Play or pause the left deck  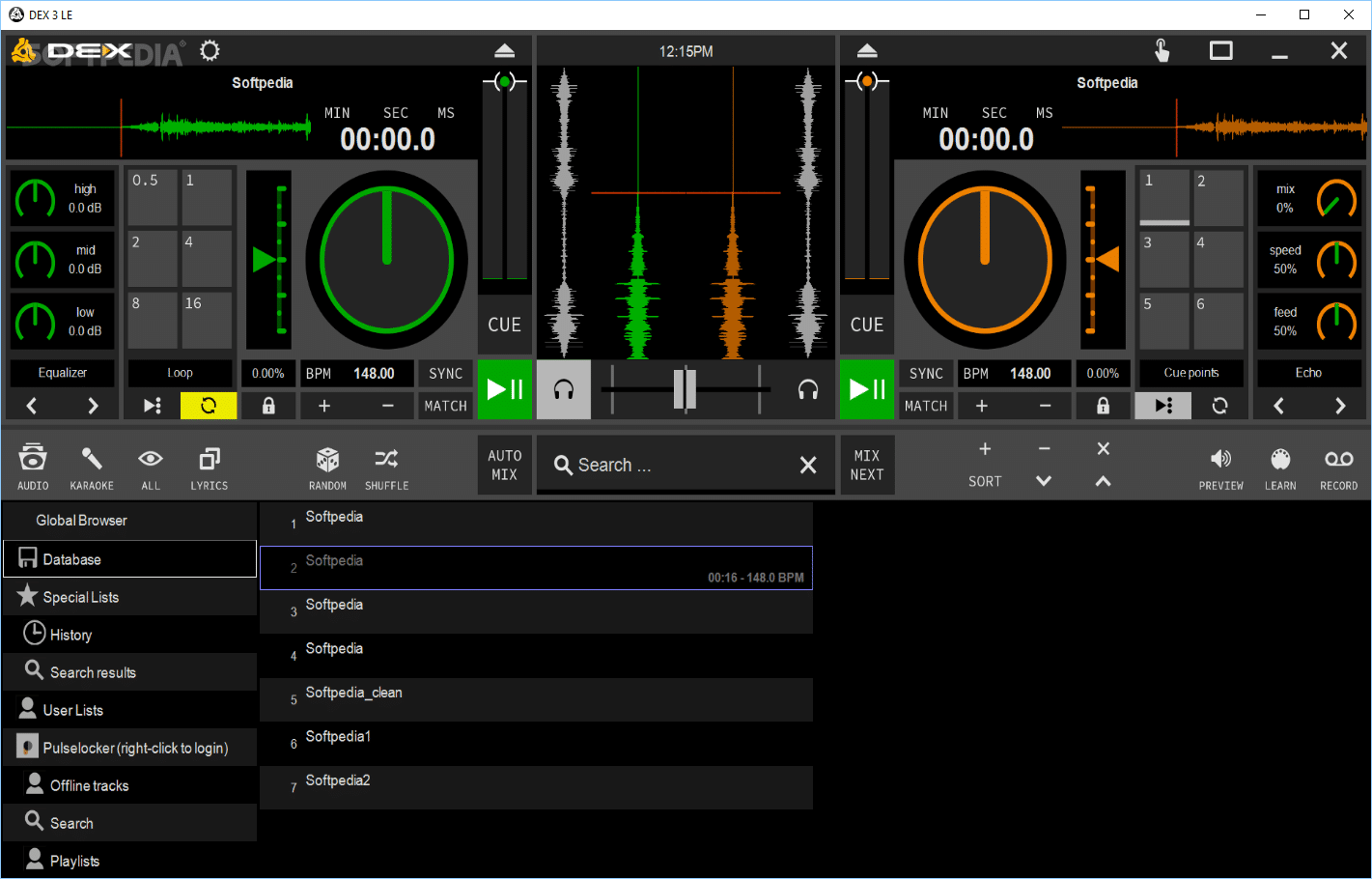coord(505,389)
